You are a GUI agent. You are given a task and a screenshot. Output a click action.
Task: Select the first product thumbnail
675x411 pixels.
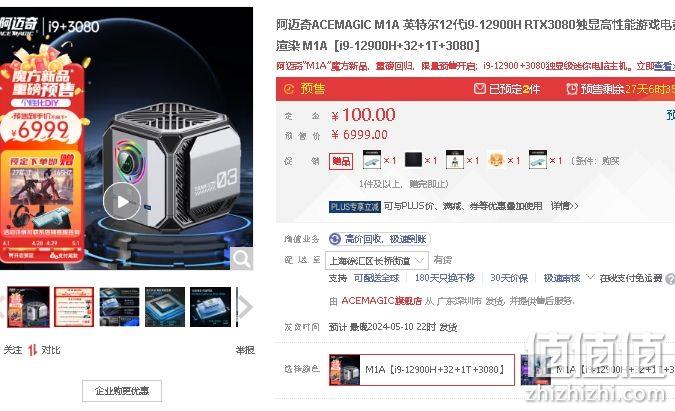coord(28,307)
